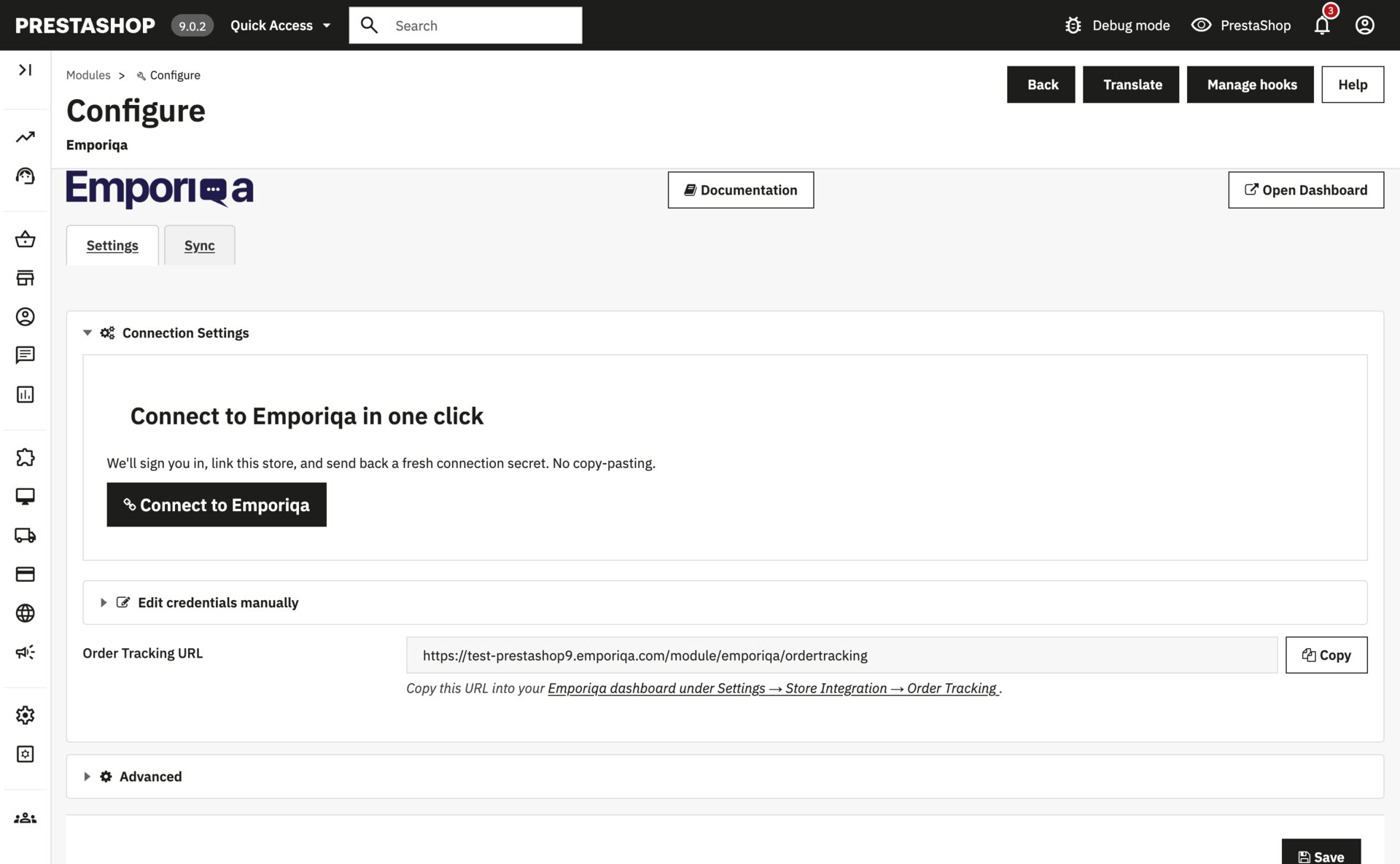Viewport: 1400px width, 864px height.
Task: Open Payment card icon in sidebar
Action: click(26, 575)
